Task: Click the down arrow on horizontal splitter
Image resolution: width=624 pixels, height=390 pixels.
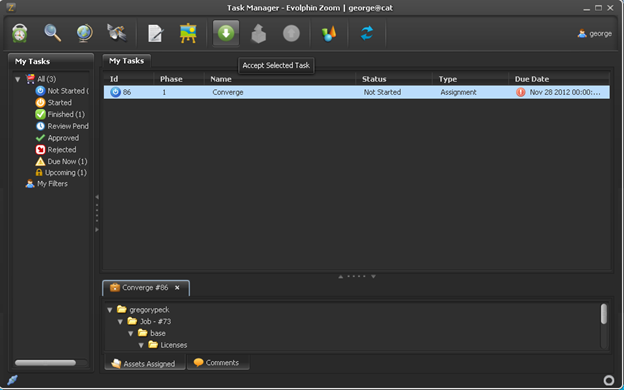Action: click(x=373, y=277)
